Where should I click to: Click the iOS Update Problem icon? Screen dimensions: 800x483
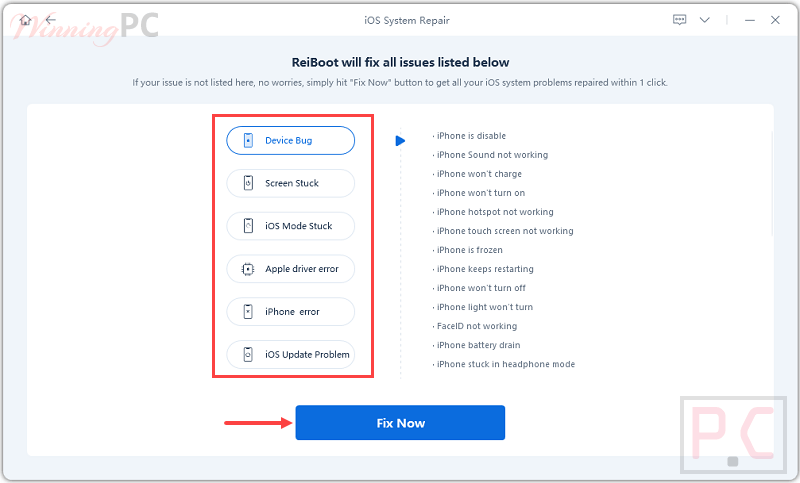247,355
